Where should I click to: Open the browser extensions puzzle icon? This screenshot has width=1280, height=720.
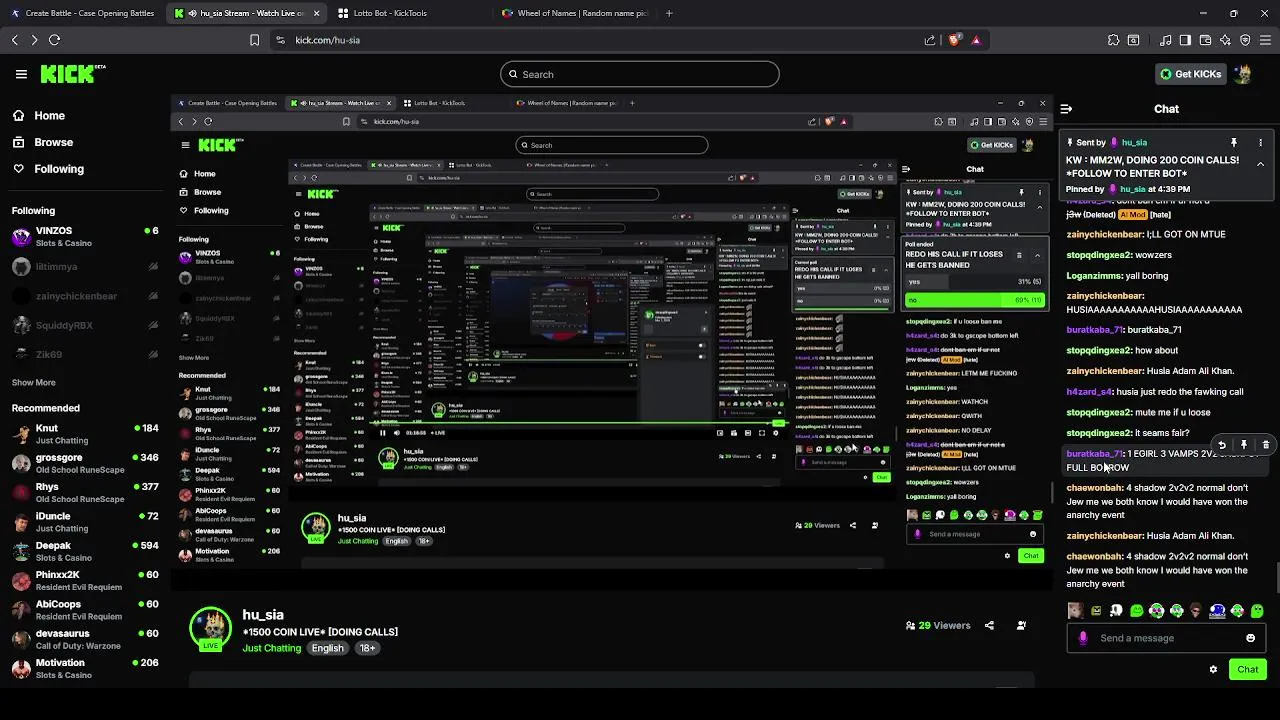[1113, 40]
